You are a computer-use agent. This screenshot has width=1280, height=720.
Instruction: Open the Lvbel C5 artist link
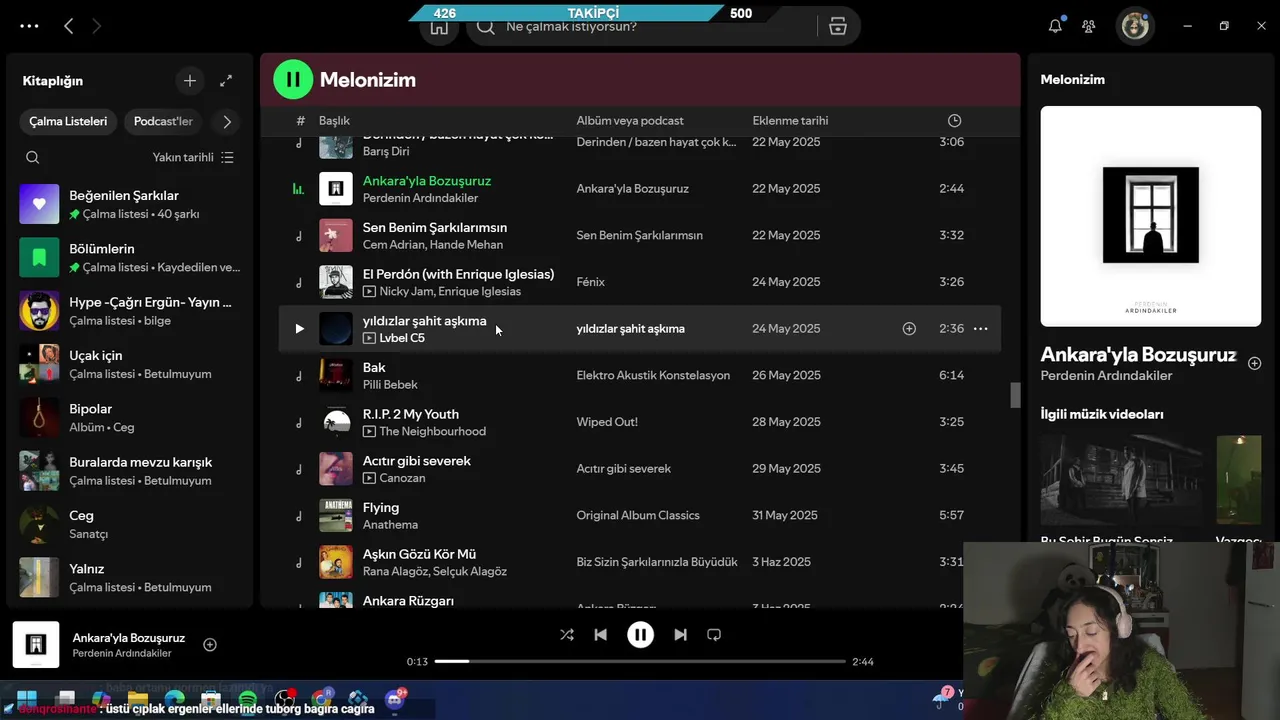click(x=402, y=338)
